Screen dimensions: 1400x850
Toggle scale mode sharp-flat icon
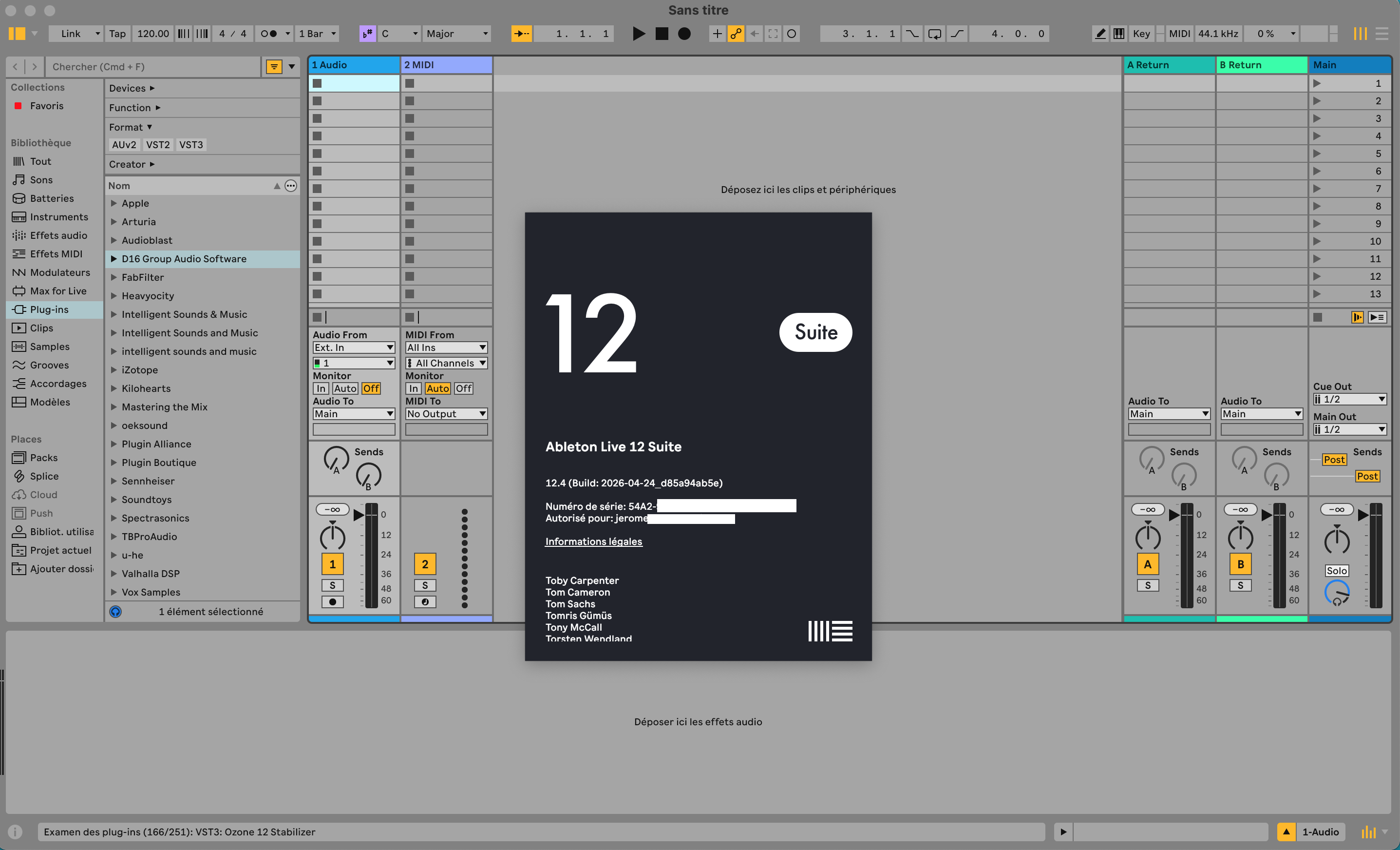(368, 34)
